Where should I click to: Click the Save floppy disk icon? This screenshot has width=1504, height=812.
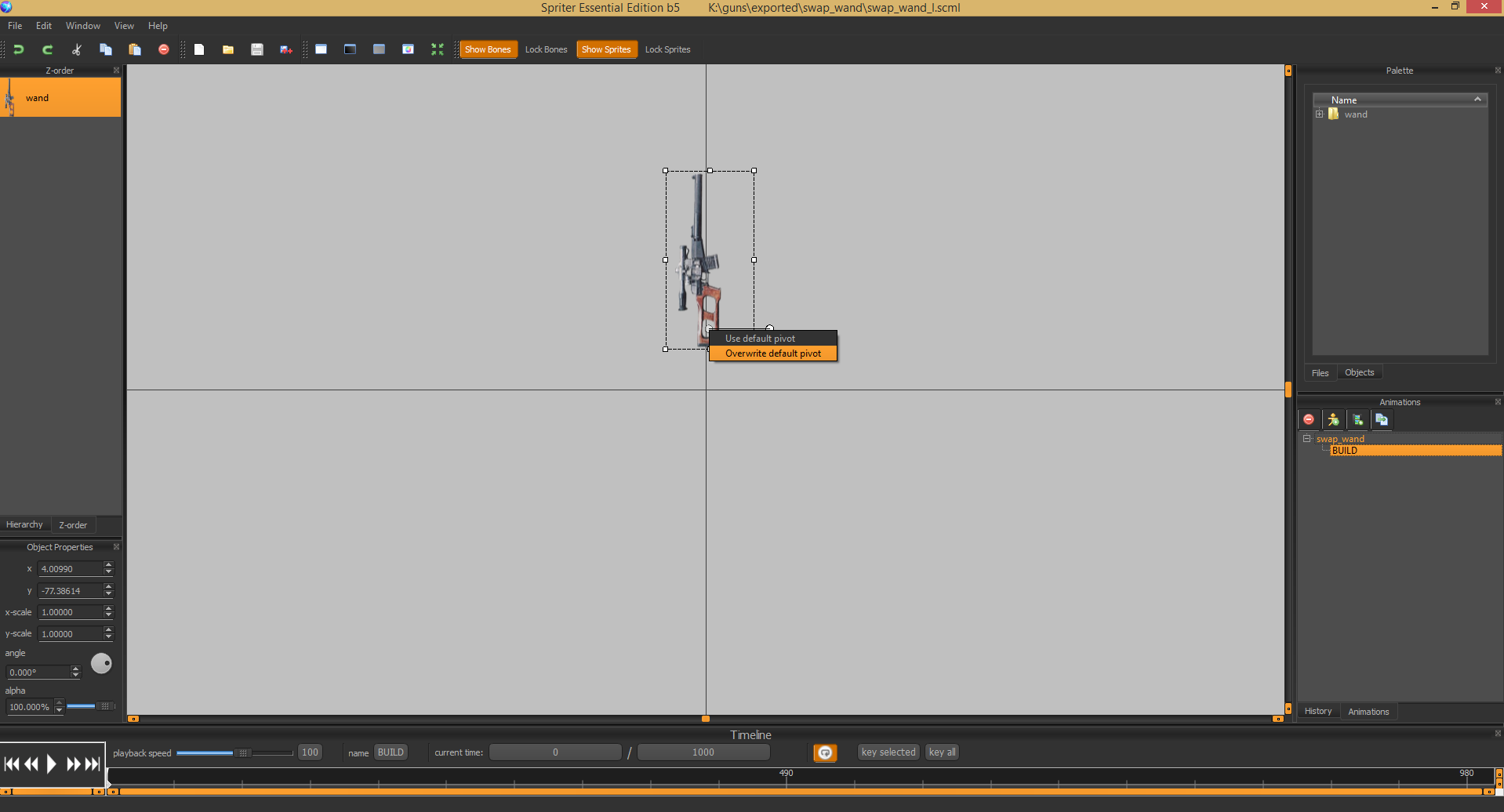point(256,49)
